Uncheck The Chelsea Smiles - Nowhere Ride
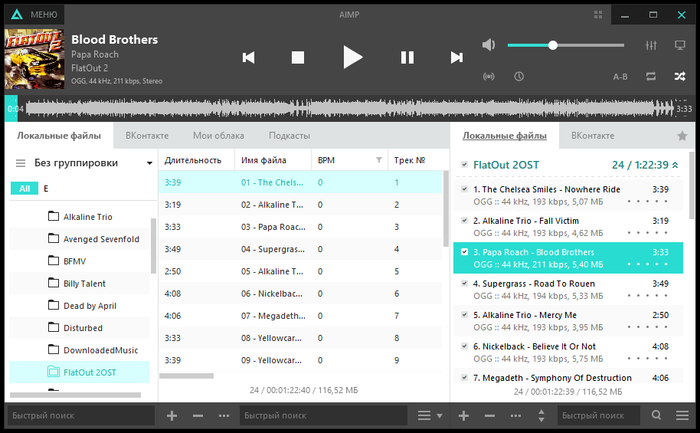This screenshot has height=433, width=700. coord(464,189)
